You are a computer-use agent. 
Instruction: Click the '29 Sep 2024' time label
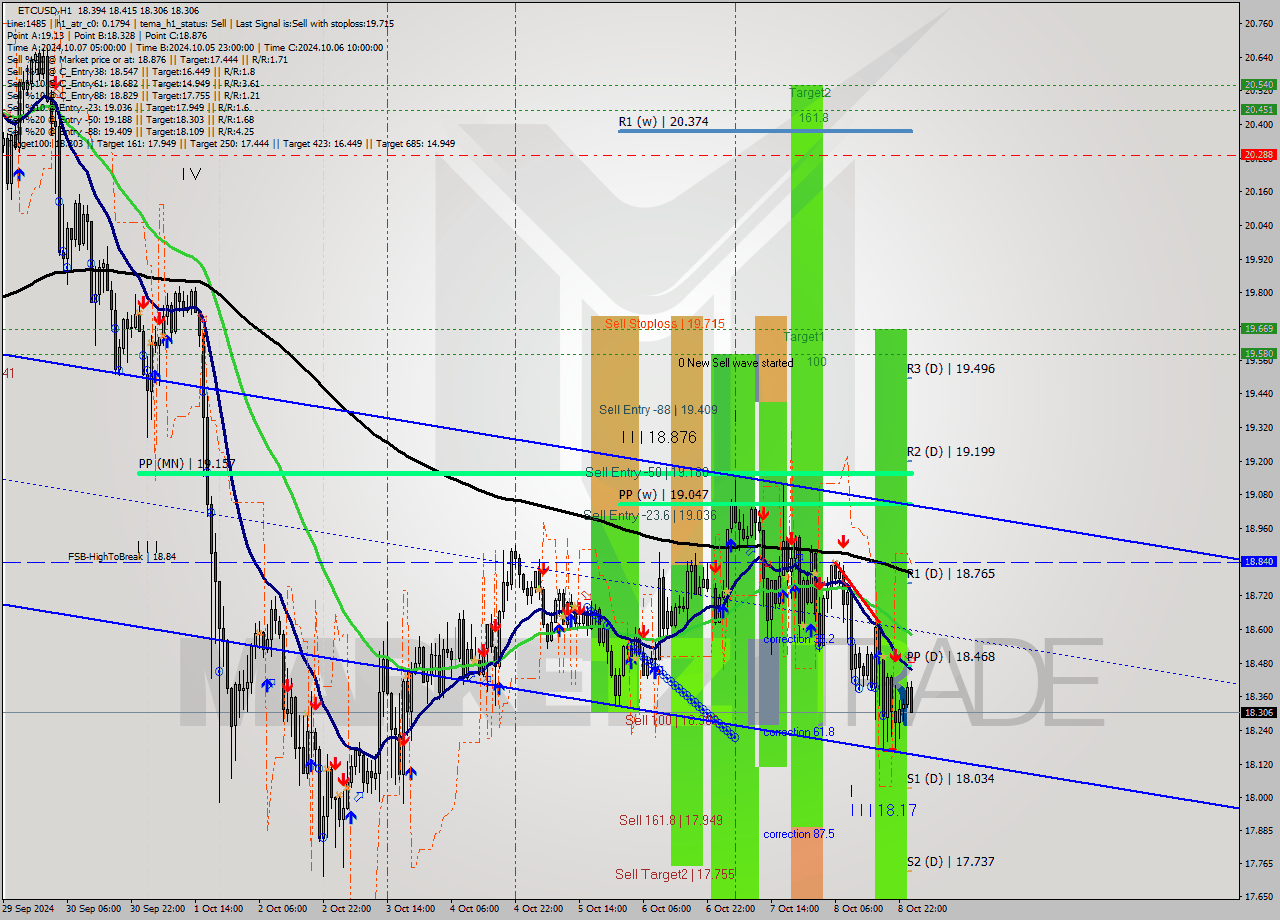(x=27, y=909)
